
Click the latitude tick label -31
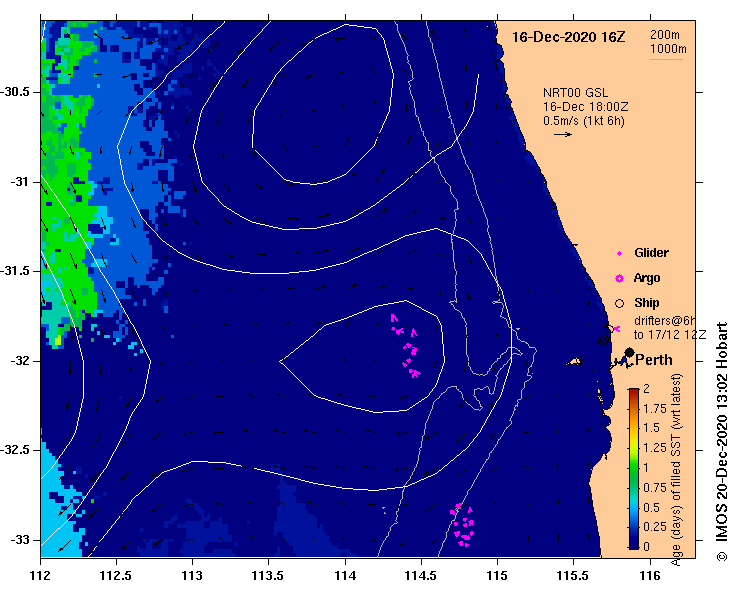click(19, 182)
